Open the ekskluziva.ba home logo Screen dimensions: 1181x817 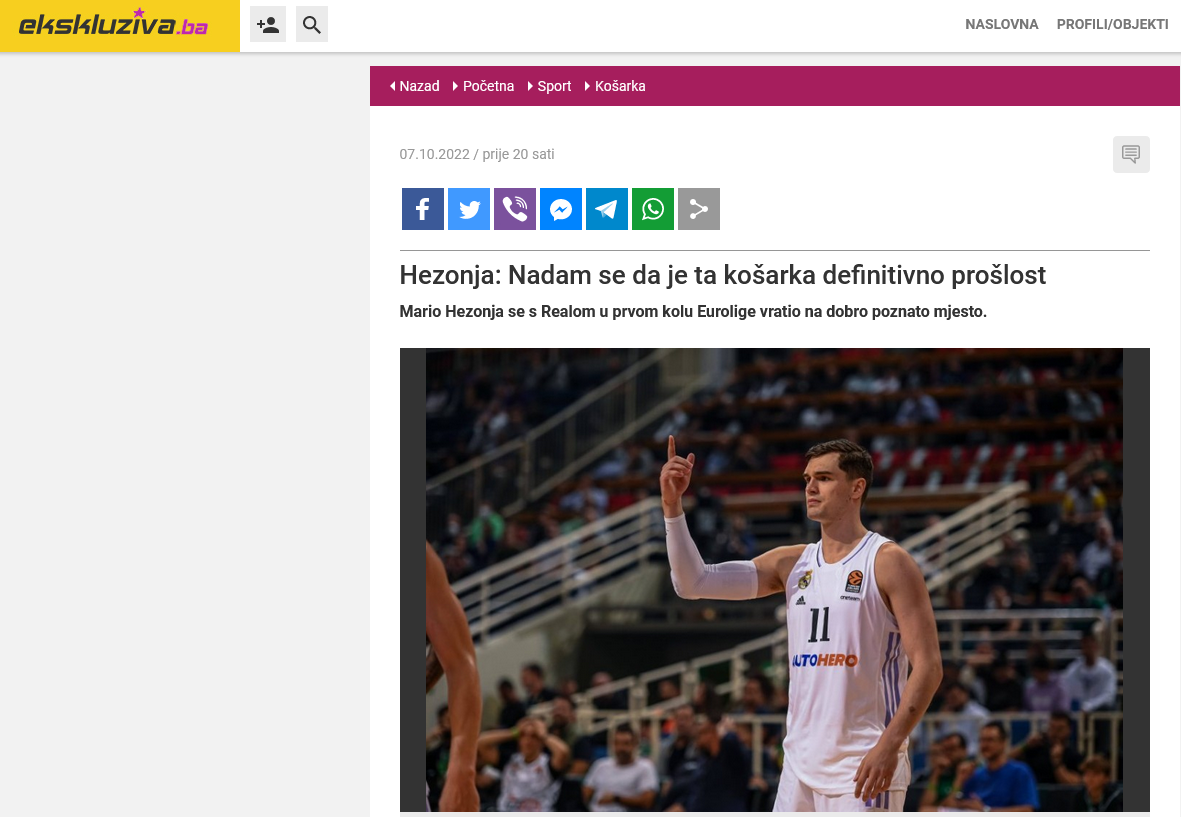[x=114, y=24]
